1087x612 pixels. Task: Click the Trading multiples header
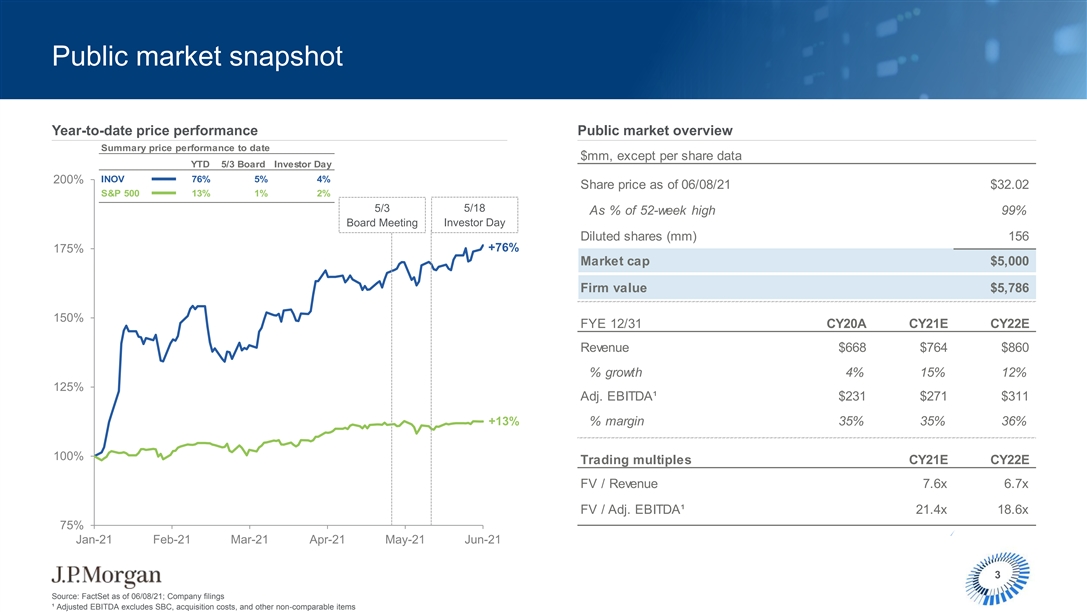tap(635, 460)
